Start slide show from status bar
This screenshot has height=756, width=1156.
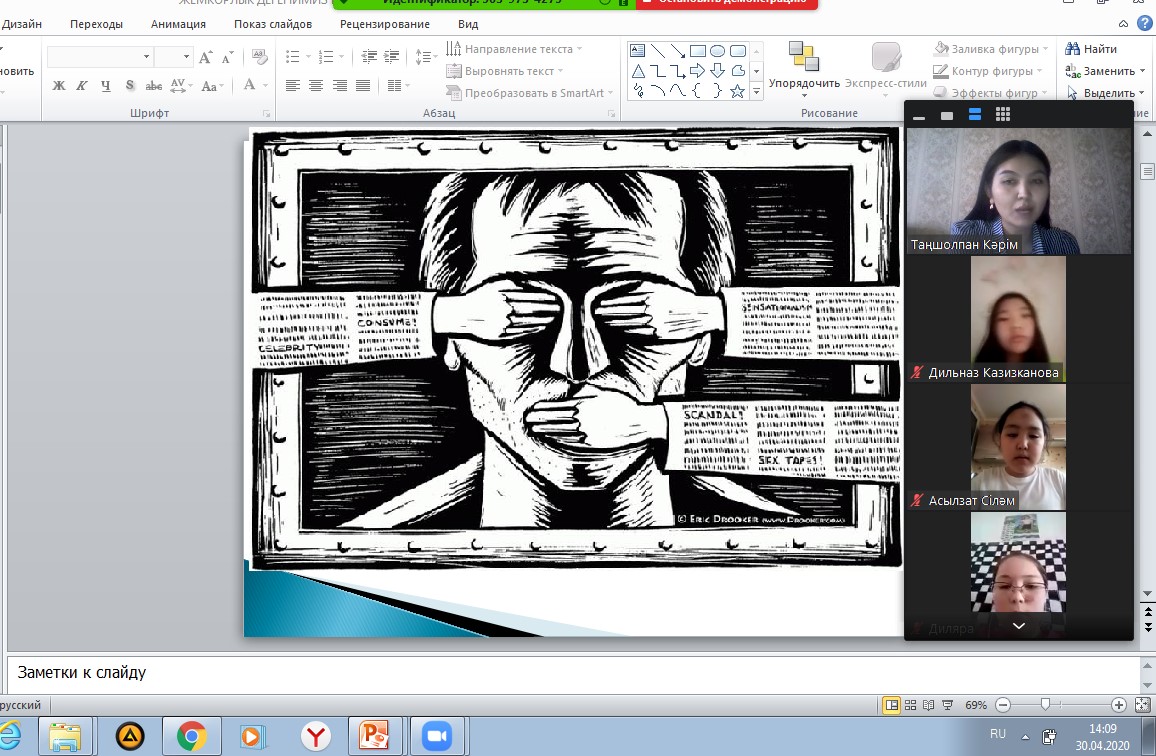pos(948,705)
